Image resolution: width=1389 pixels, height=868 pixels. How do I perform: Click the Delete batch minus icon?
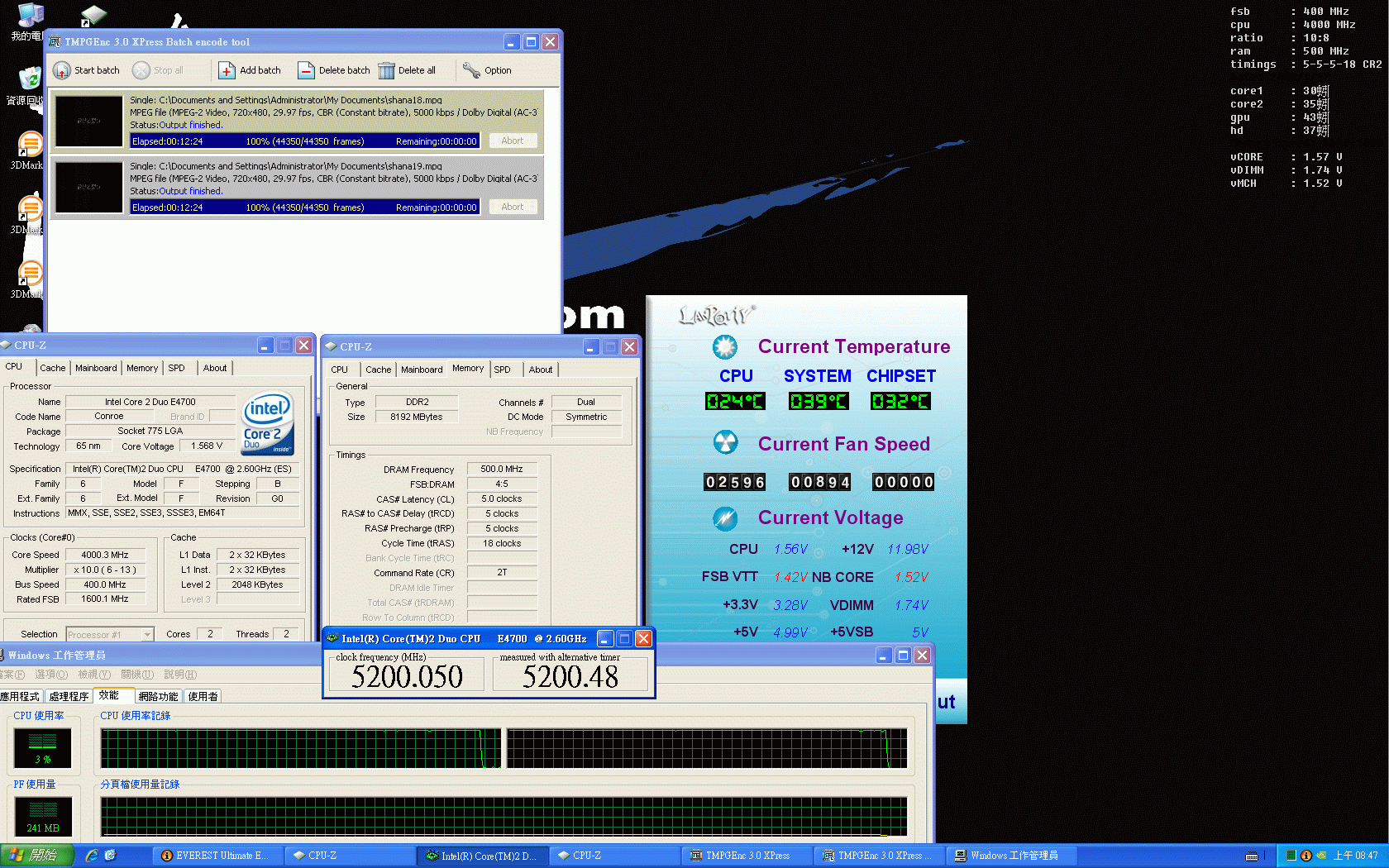[x=306, y=70]
